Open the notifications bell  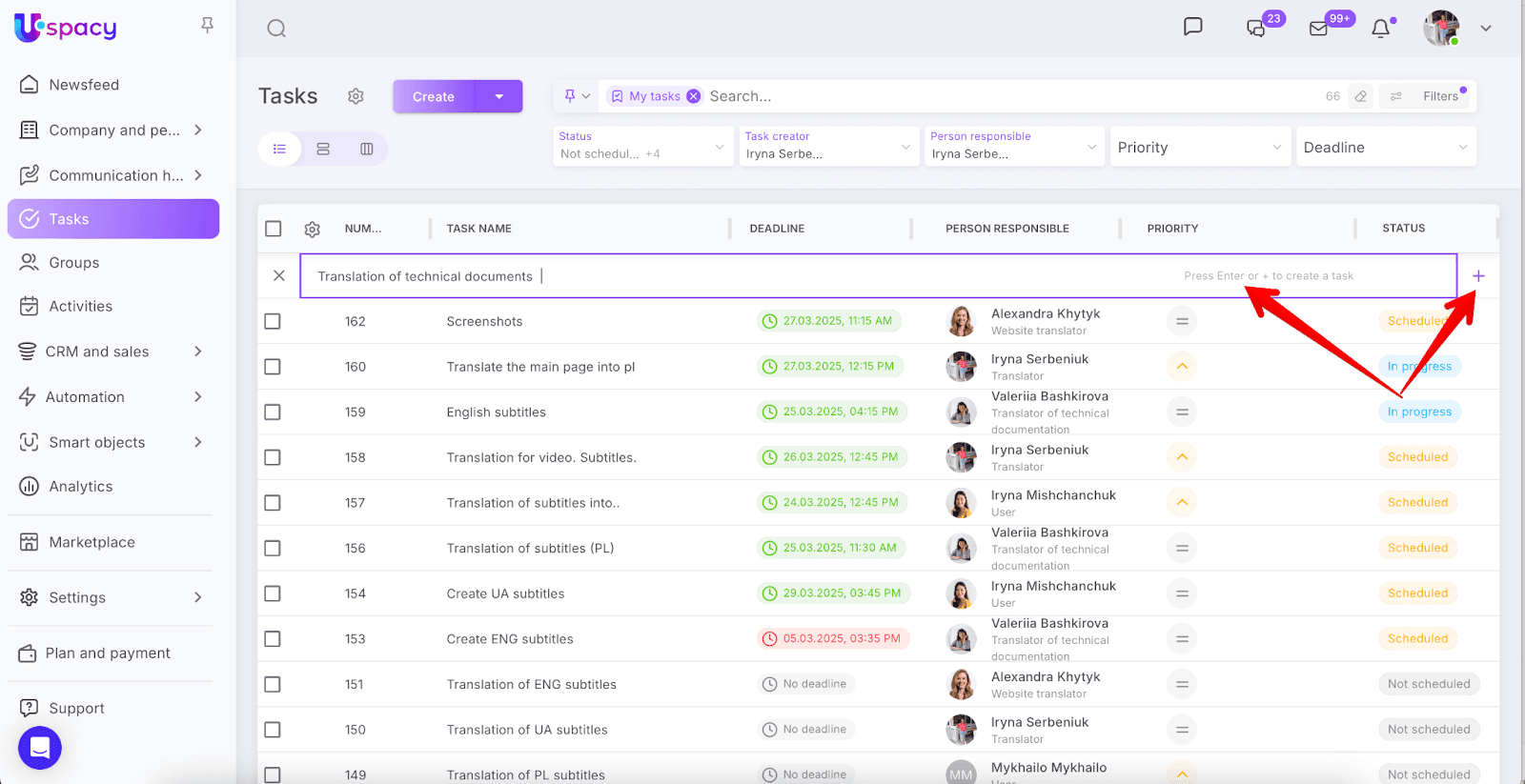[1380, 29]
